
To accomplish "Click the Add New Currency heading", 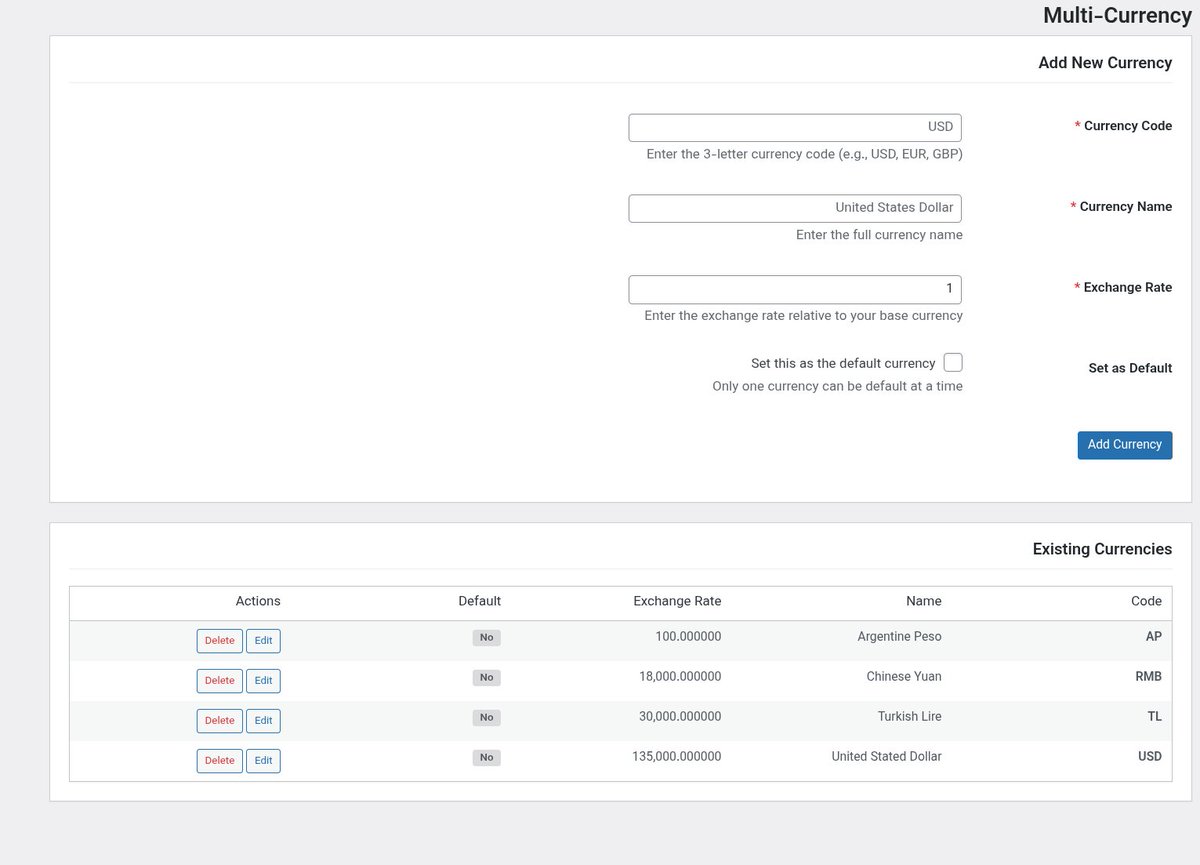I will [1105, 62].
